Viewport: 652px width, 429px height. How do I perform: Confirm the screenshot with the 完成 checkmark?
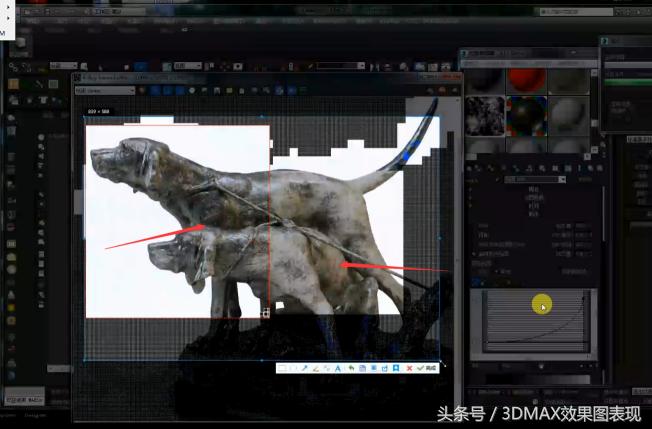[427, 368]
